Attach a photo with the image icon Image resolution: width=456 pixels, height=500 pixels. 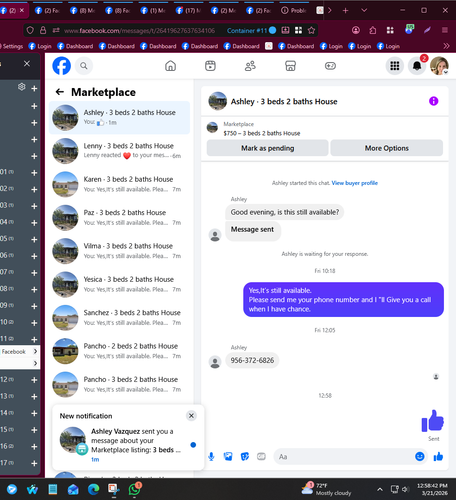tap(228, 456)
